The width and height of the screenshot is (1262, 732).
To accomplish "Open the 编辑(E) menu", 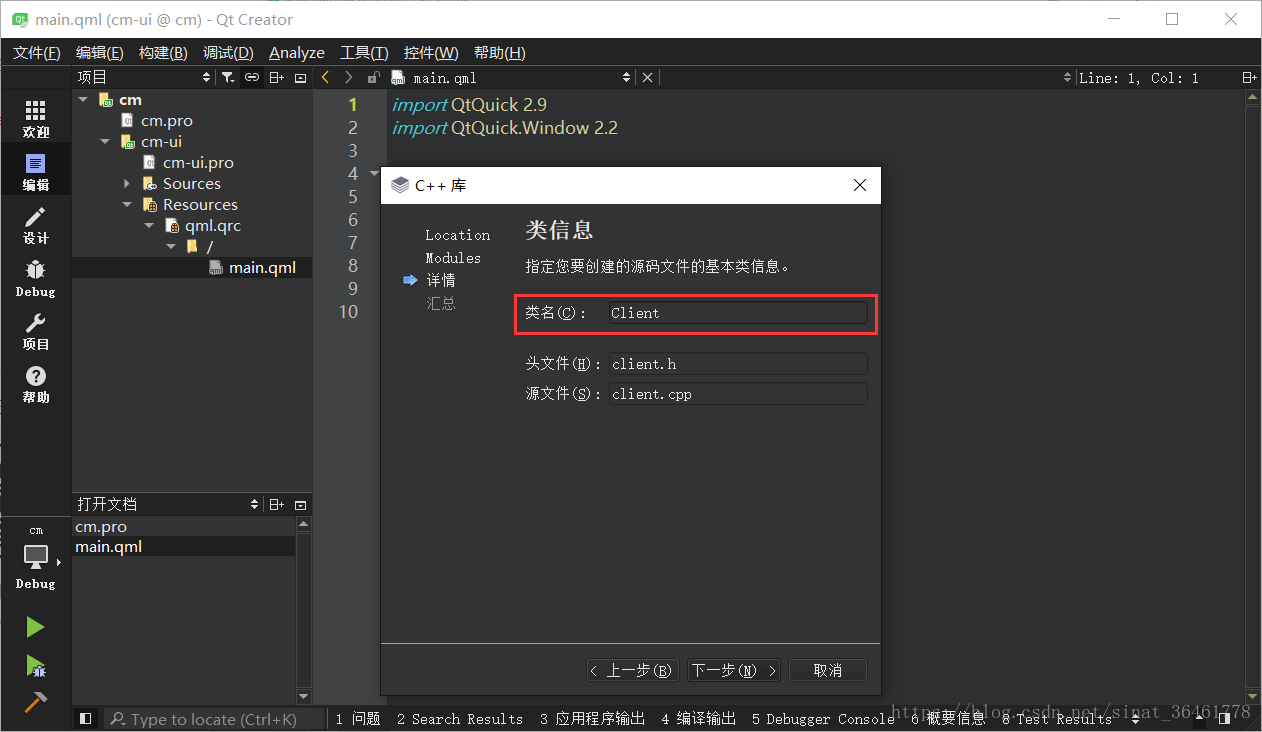I will coord(99,52).
